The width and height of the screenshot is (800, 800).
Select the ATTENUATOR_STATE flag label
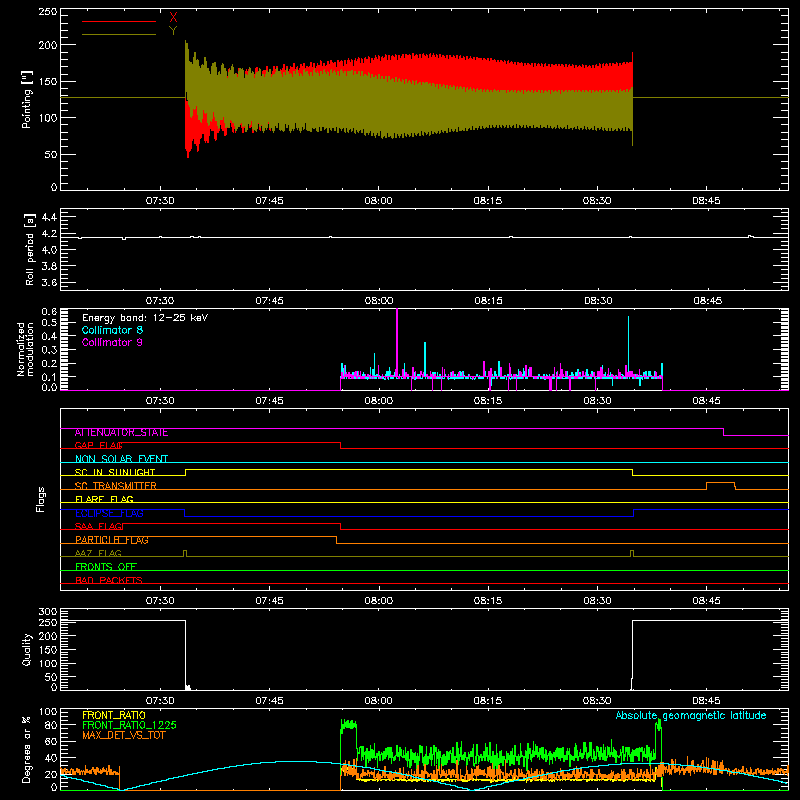(121, 433)
